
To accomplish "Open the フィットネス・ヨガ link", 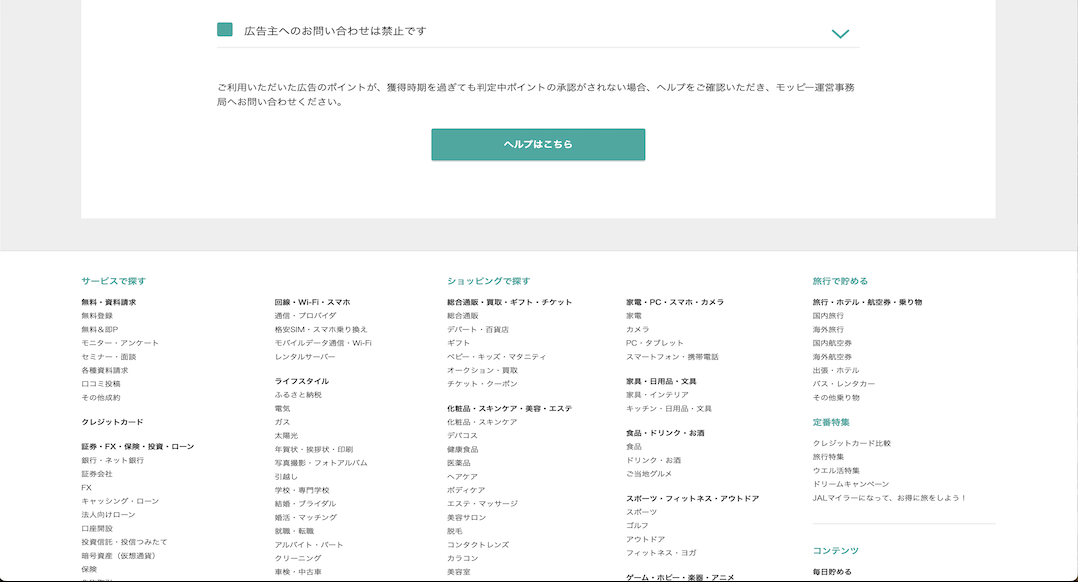I will click(x=661, y=553).
